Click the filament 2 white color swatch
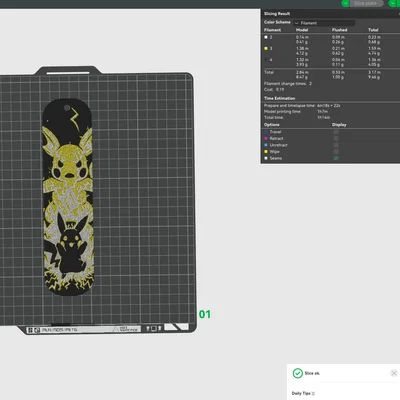400x400 pixels. 266,37
